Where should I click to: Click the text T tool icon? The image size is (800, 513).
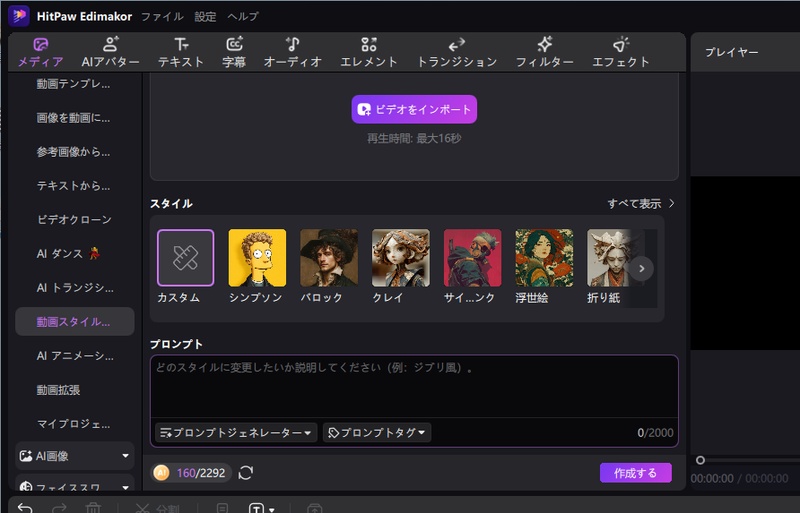point(256,508)
